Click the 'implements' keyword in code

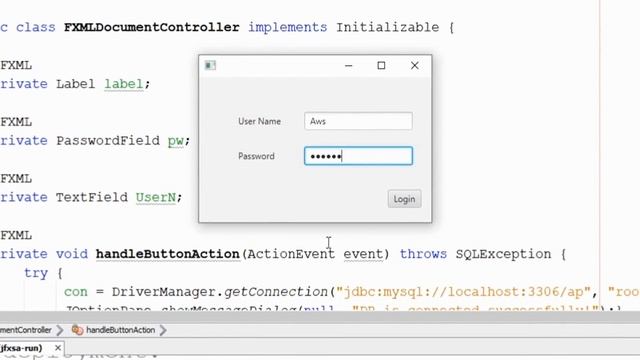tap(287, 27)
